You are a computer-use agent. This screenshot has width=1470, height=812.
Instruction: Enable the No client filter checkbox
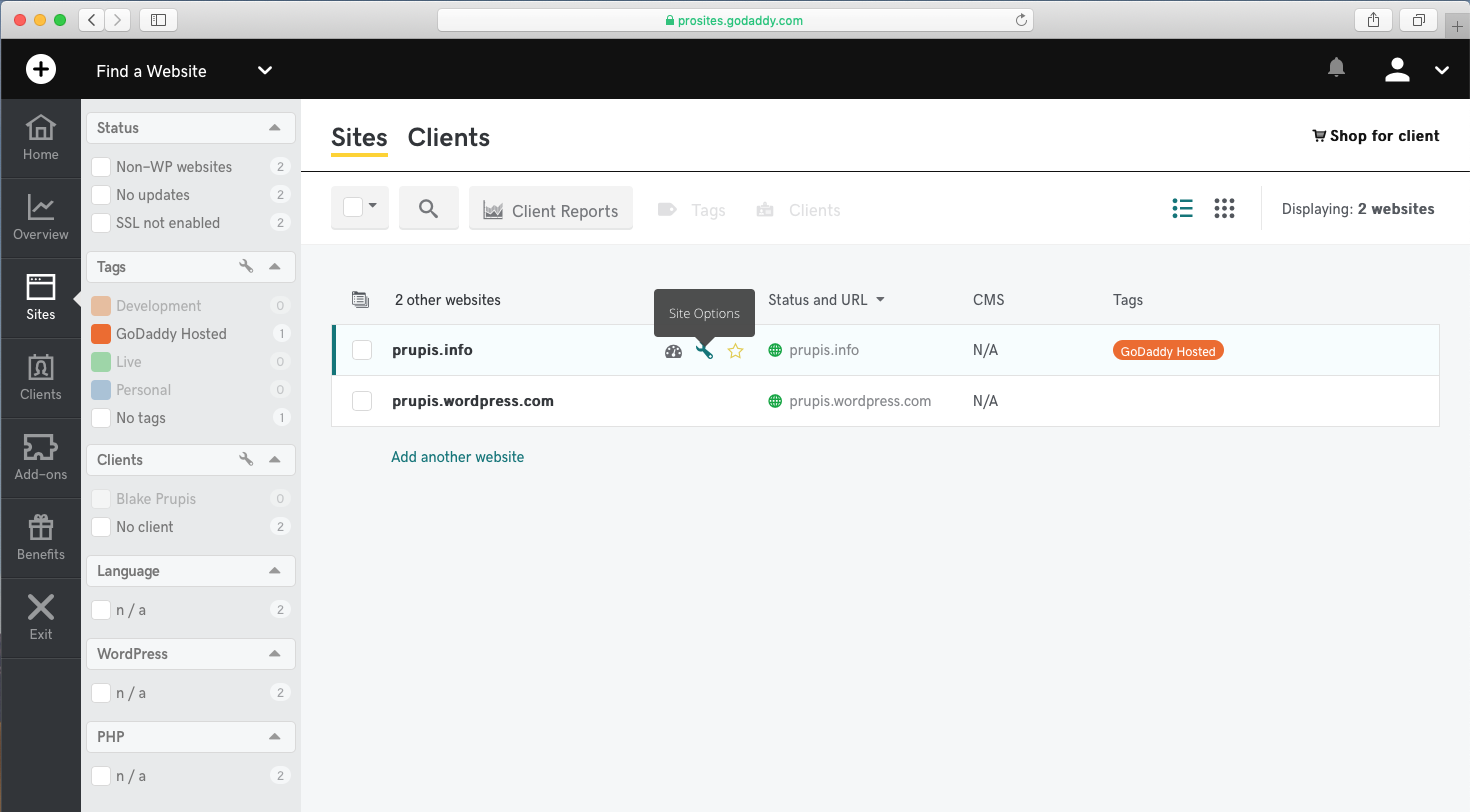click(x=101, y=527)
